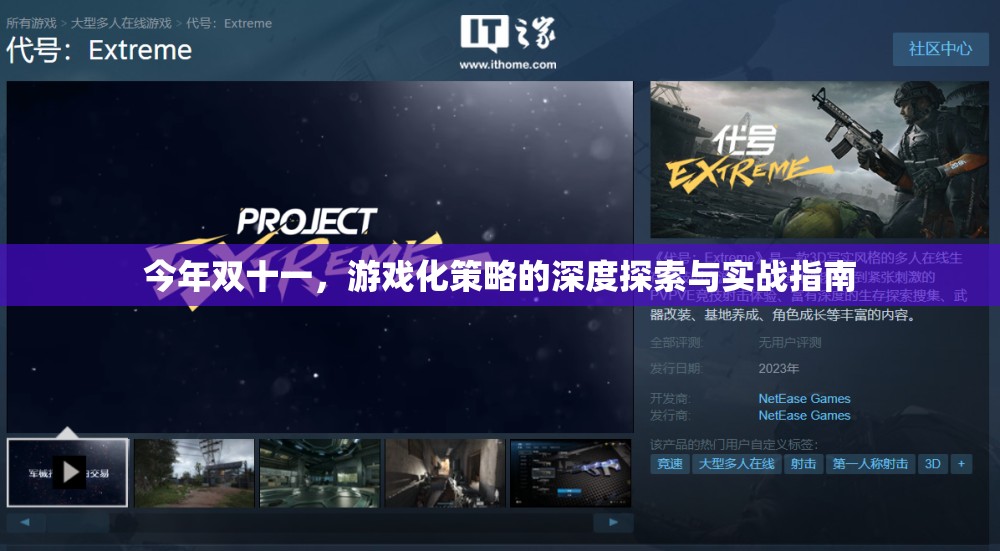1000x551 pixels.
Task: Click the thumbnail strip scrollbar handle
Action: coord(77,522)
